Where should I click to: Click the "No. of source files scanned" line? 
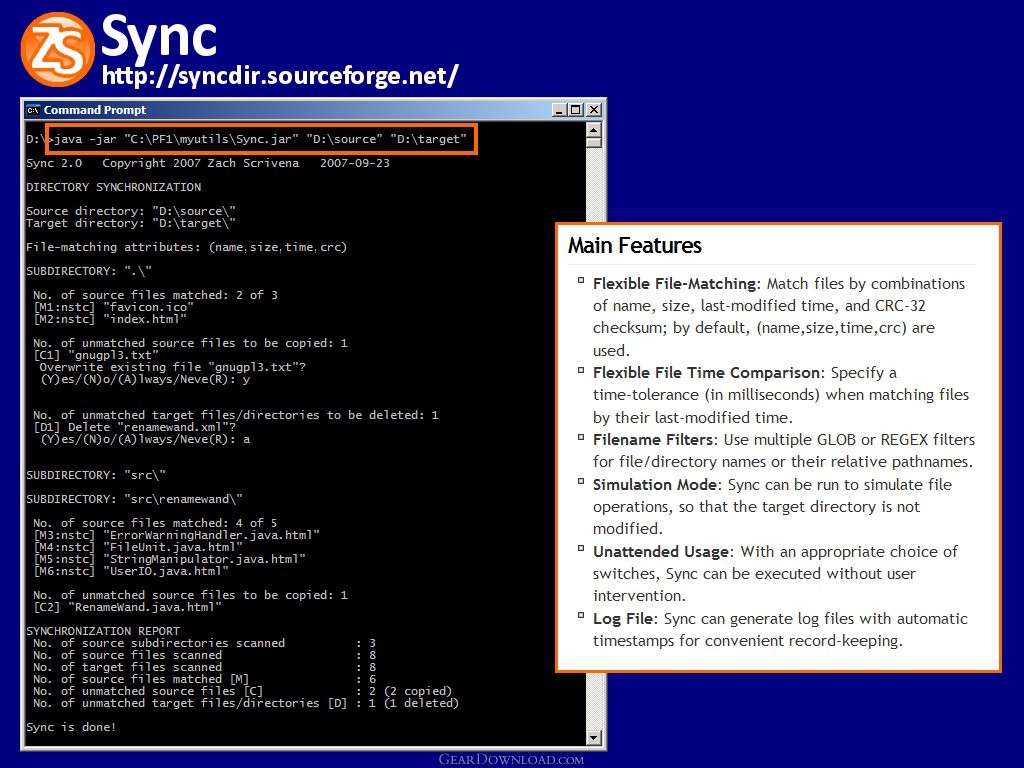(204, 655)
